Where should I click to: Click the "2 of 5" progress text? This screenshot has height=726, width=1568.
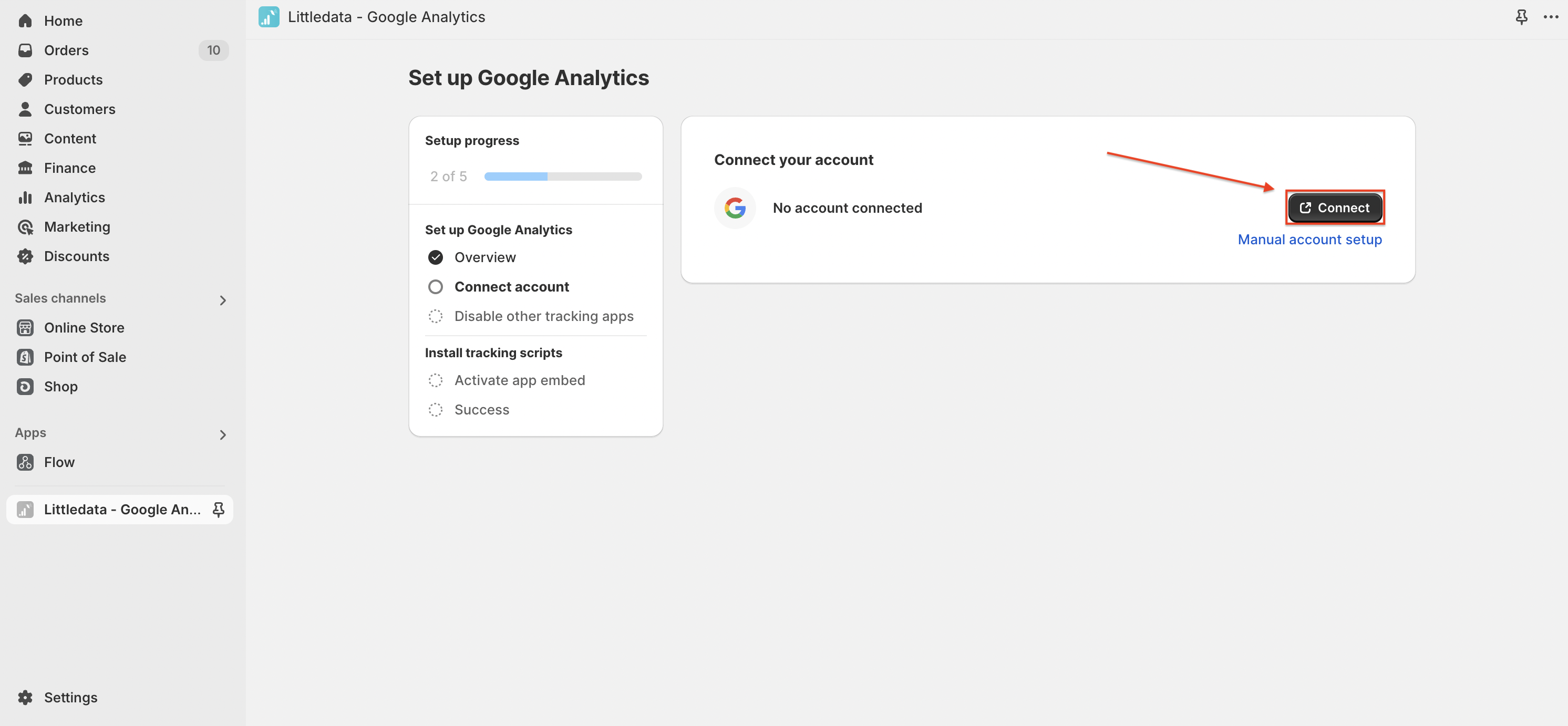tap(449, 177)
